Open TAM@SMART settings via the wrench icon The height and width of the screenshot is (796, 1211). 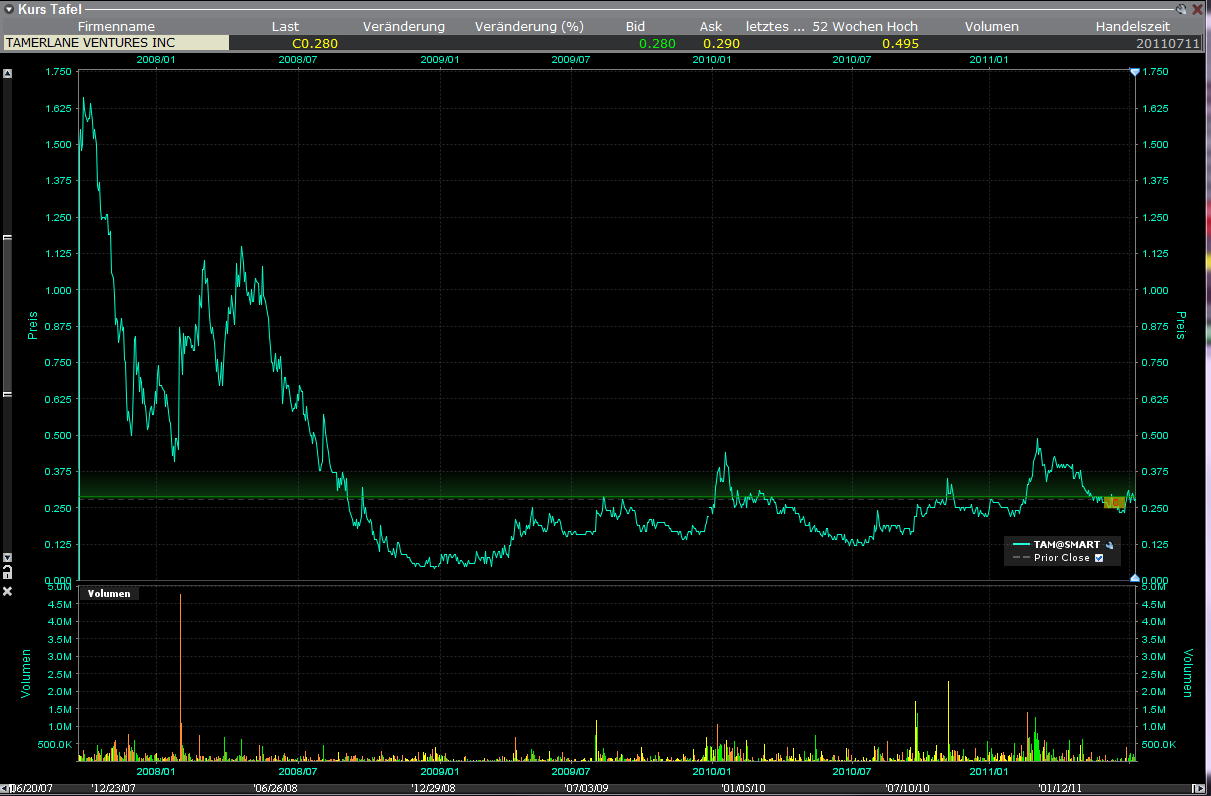(1109, 545)
